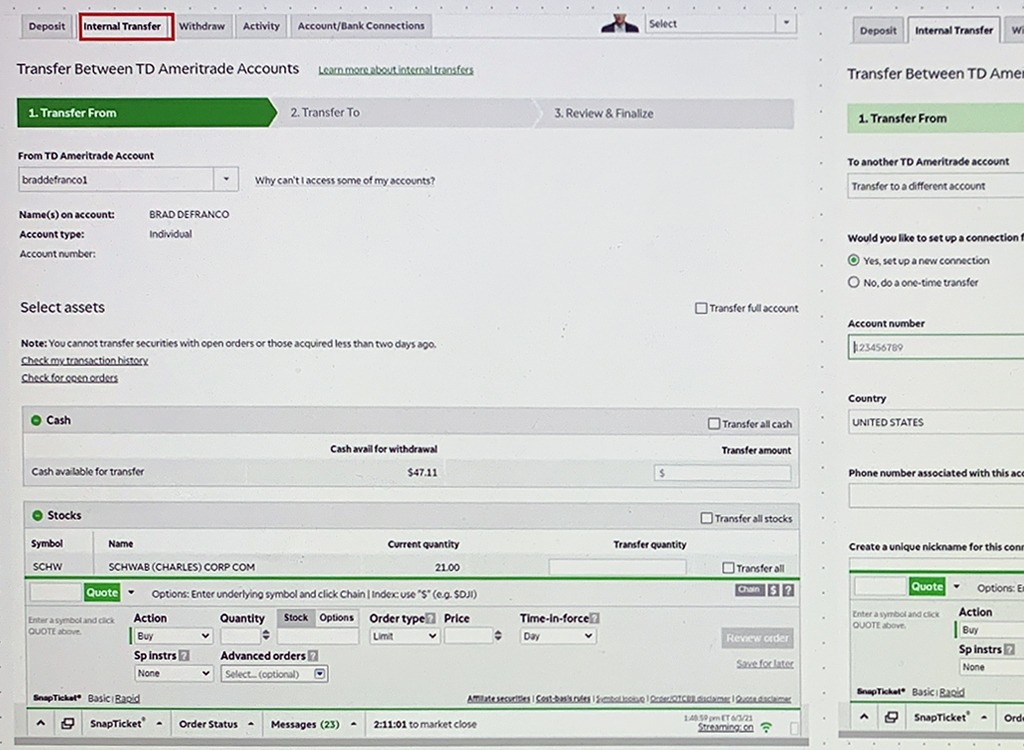Screen dimensions: 1024x750
Task: Click the green Quote button
Action: (x=102, y=592)
